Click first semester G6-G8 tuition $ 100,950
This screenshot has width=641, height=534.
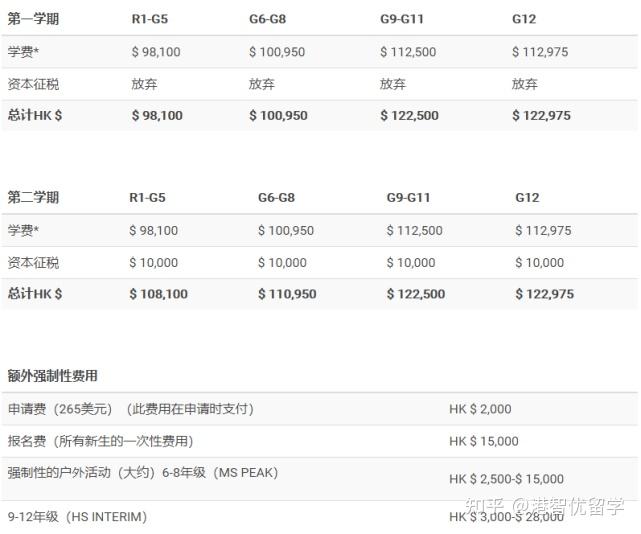tap(277, 52)
